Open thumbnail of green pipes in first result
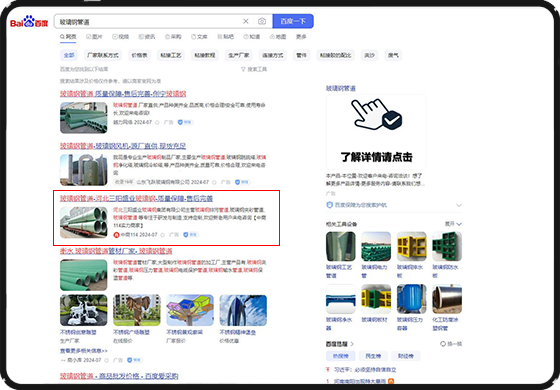560x390 pixels. 84,118
